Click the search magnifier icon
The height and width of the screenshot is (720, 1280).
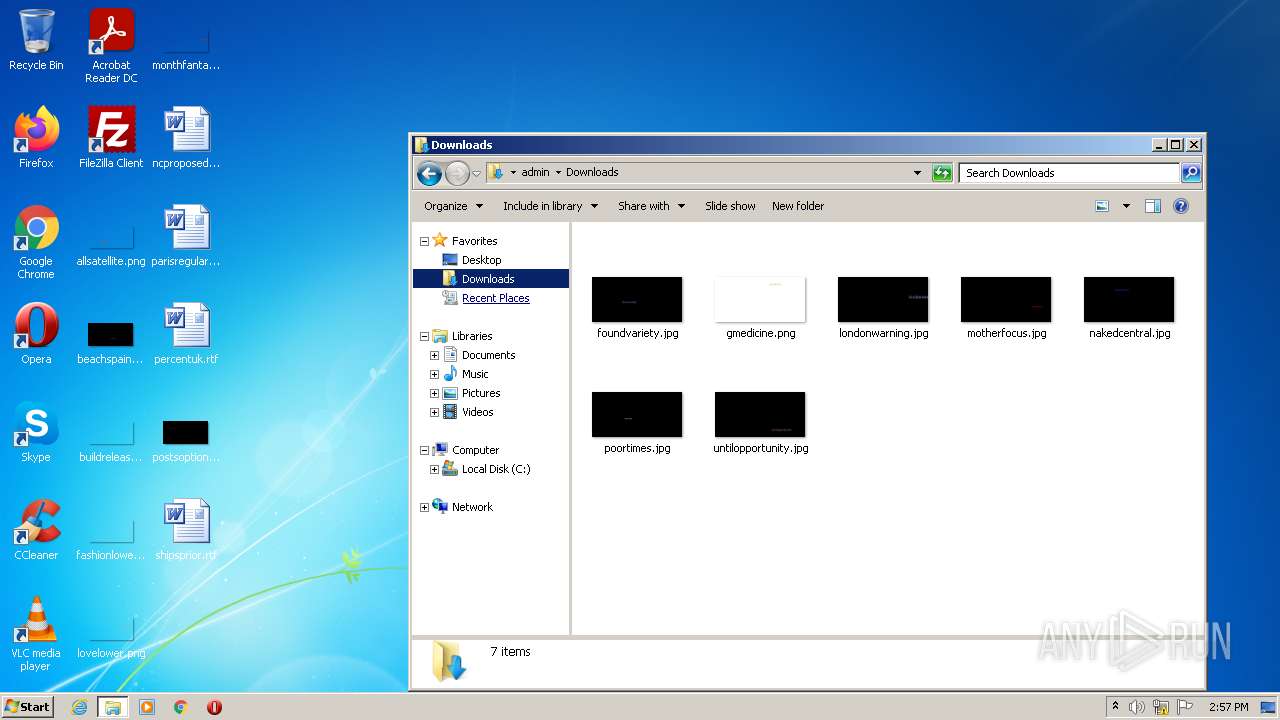coord(1190,173)
